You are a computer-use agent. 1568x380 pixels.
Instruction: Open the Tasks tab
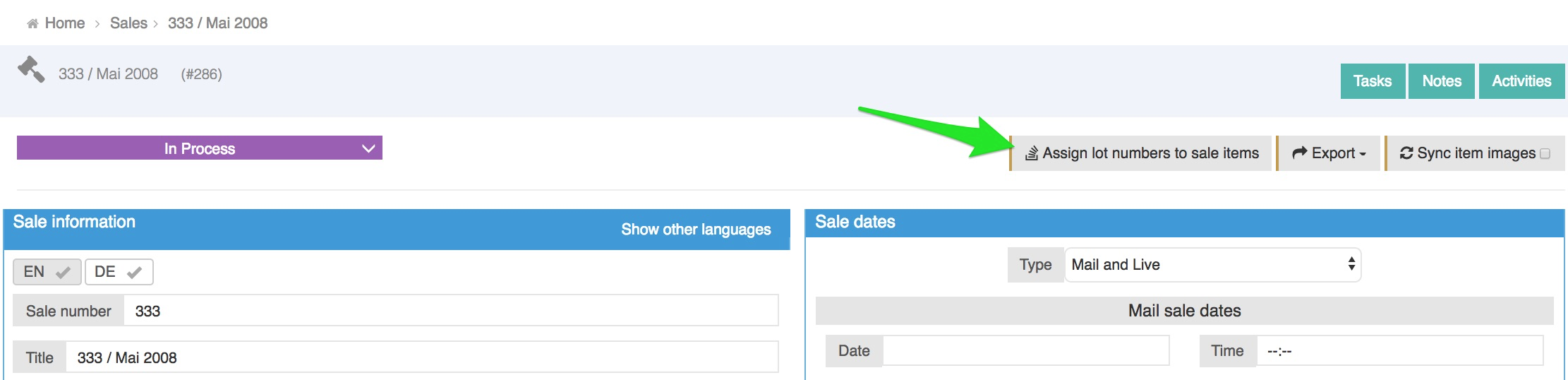(1372, 81)
